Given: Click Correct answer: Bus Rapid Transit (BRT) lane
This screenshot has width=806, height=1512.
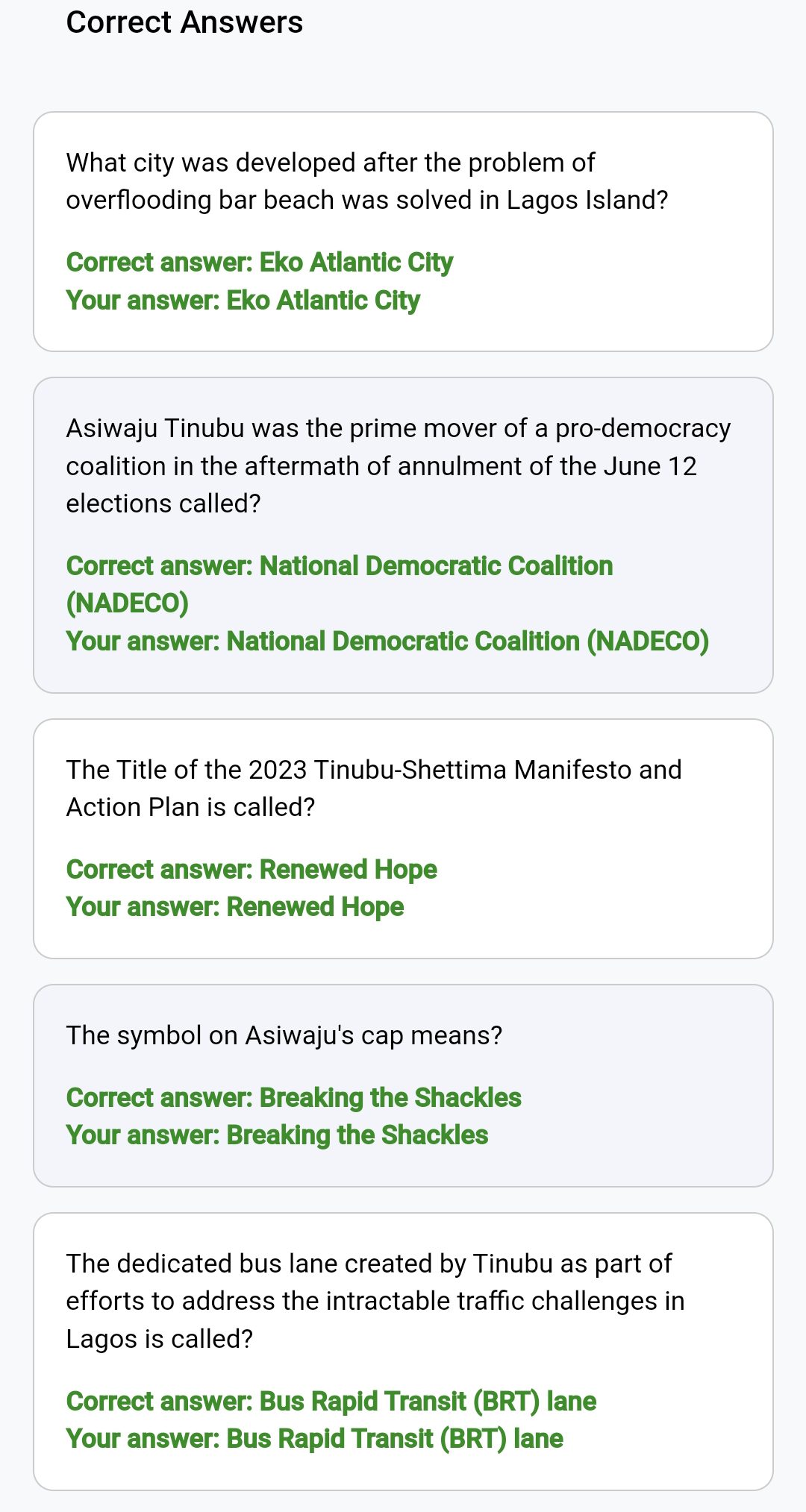Looking at the screenshot, I should [331, 1402].
